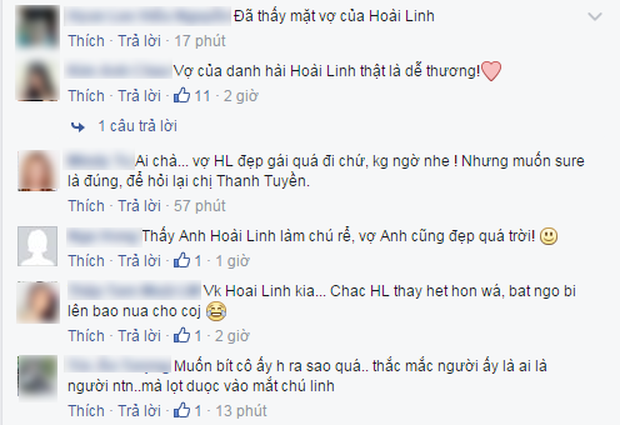The height and width of the screenshot is (425, 620).
Task: Click the laughing-tears emoji after 'cho coj'
Action: click(216, 311)
